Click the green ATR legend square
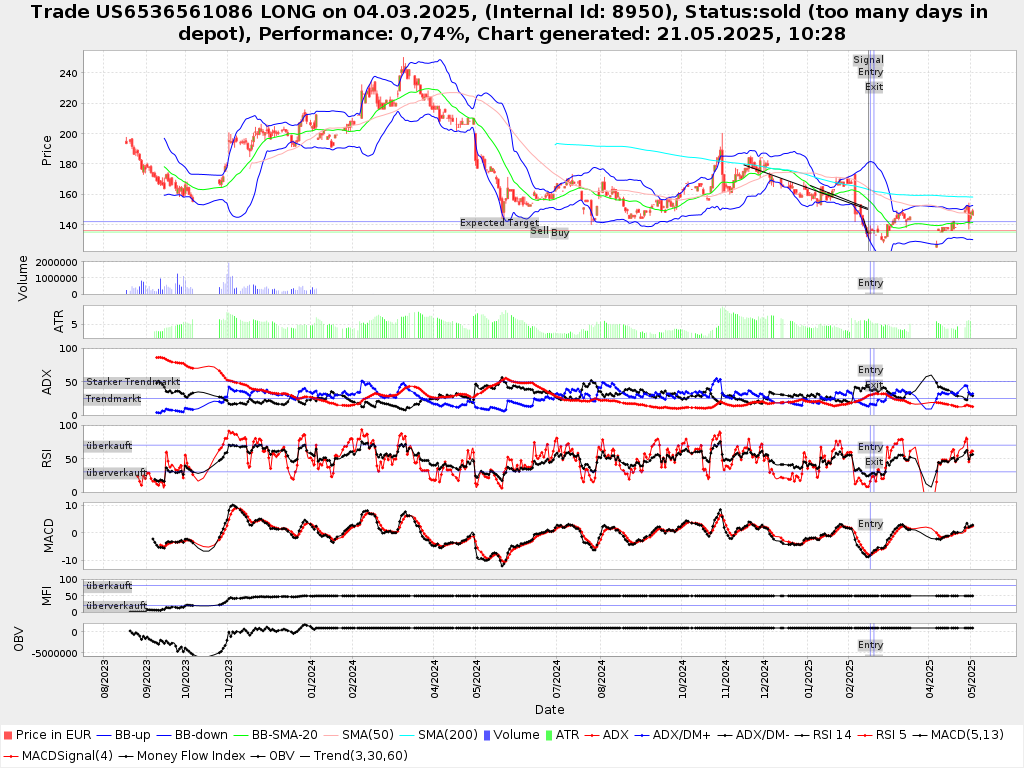The image size is (1024, 768). click(x=547, y=735)
